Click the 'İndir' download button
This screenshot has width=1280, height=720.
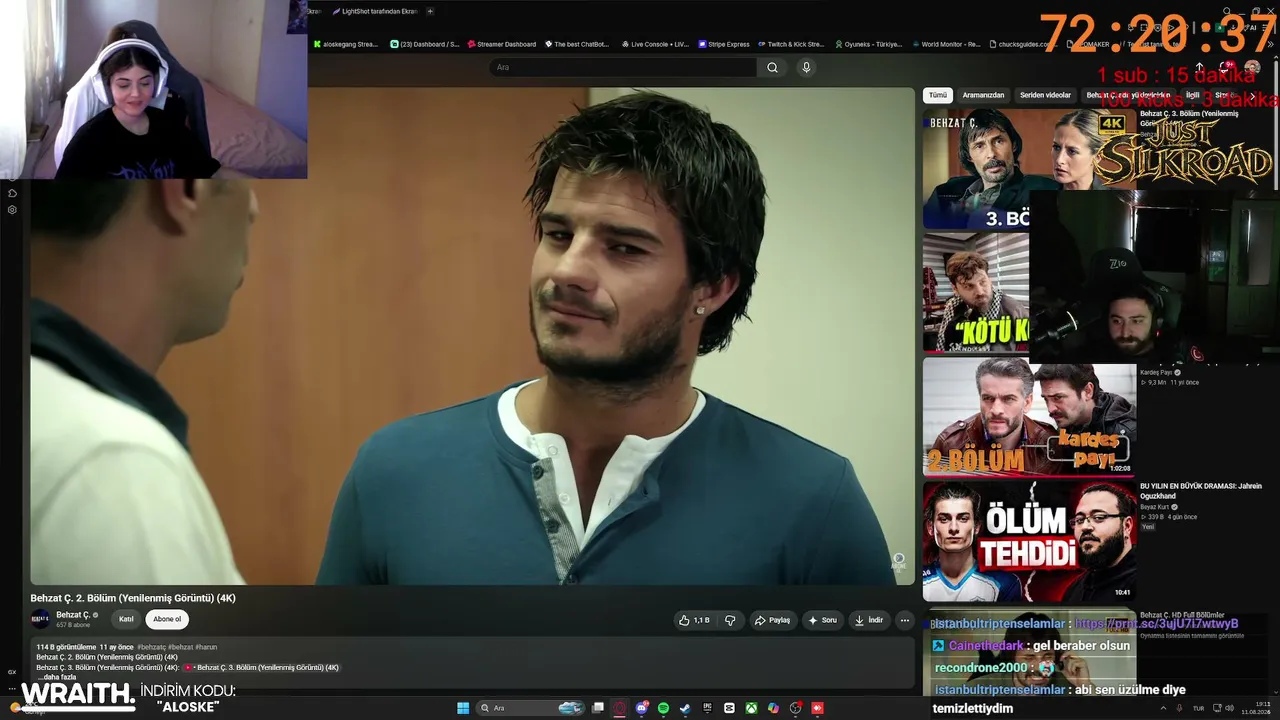tap(870, 620)
